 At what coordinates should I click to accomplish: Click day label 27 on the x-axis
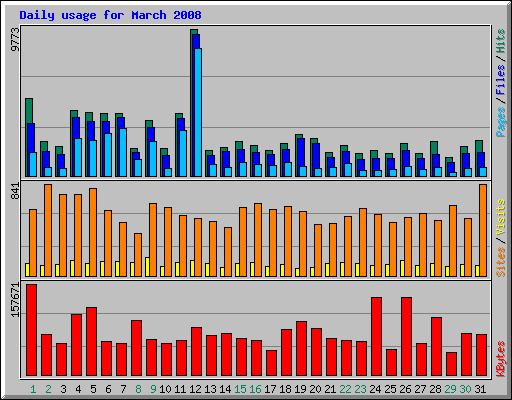pos(420,389)
